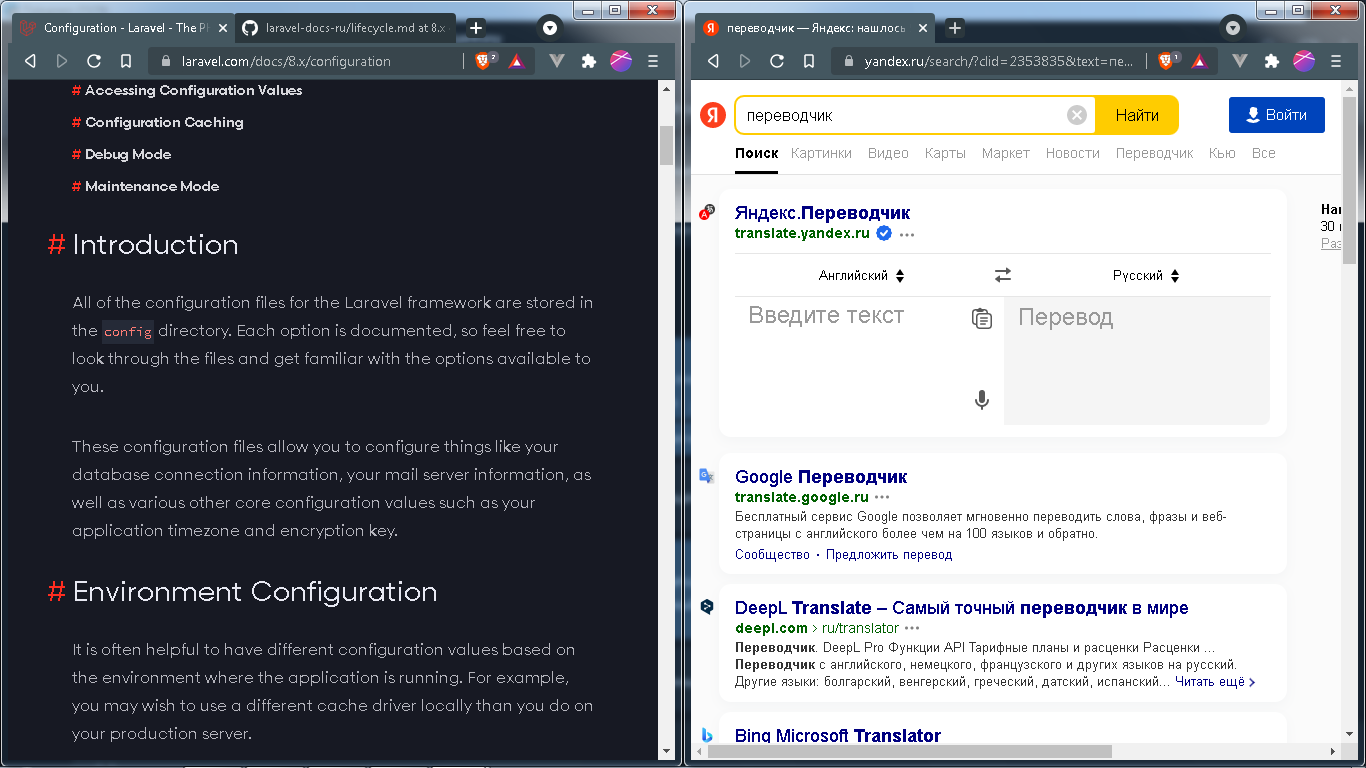
Task: Open profile avatar in Yandex window
Action: (x=1304, y=61)
